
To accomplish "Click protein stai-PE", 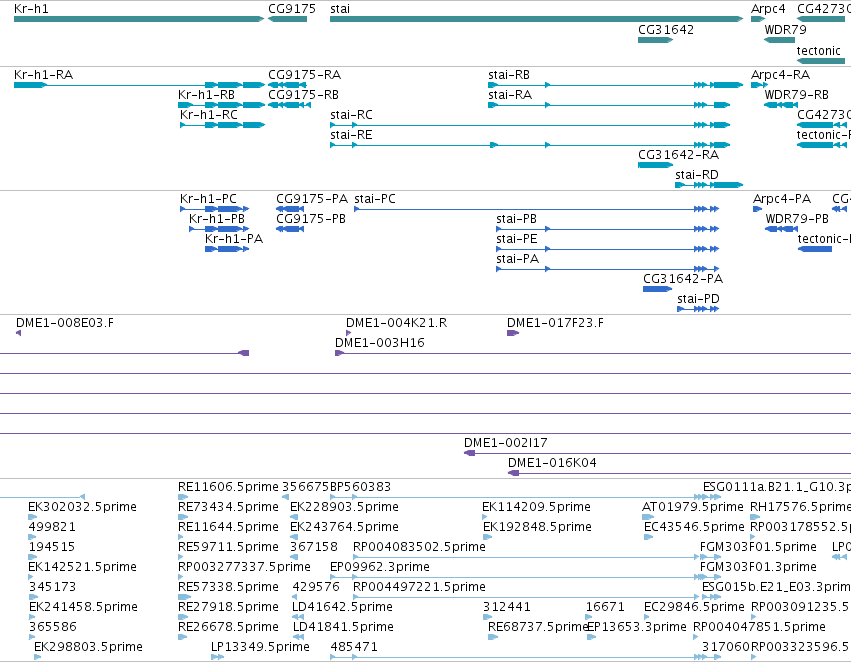I will click(x=608, y=249).
